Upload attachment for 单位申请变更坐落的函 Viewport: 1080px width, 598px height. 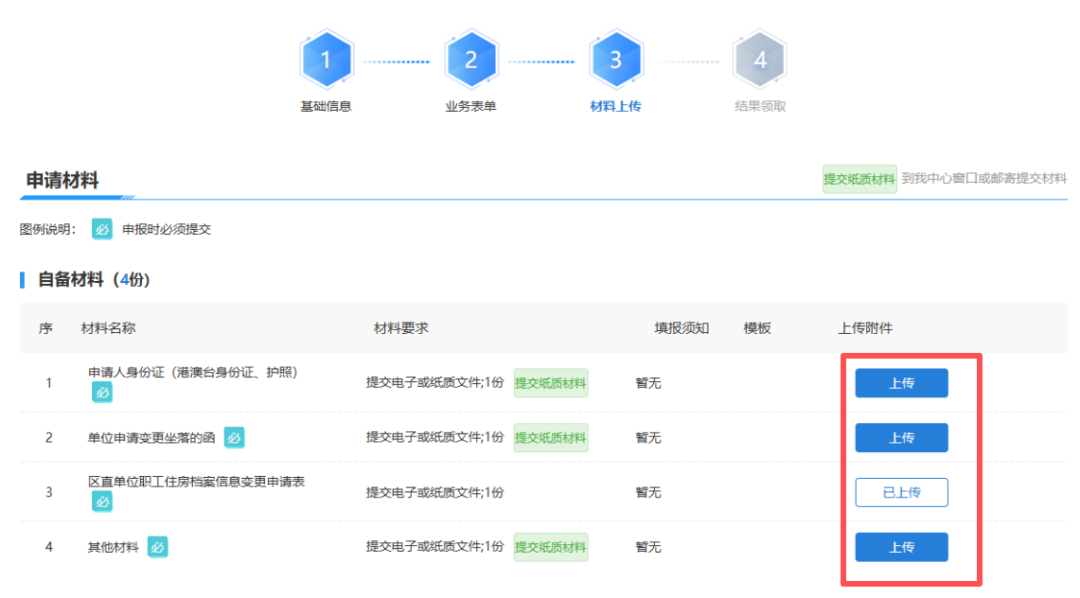coord(901,438)
